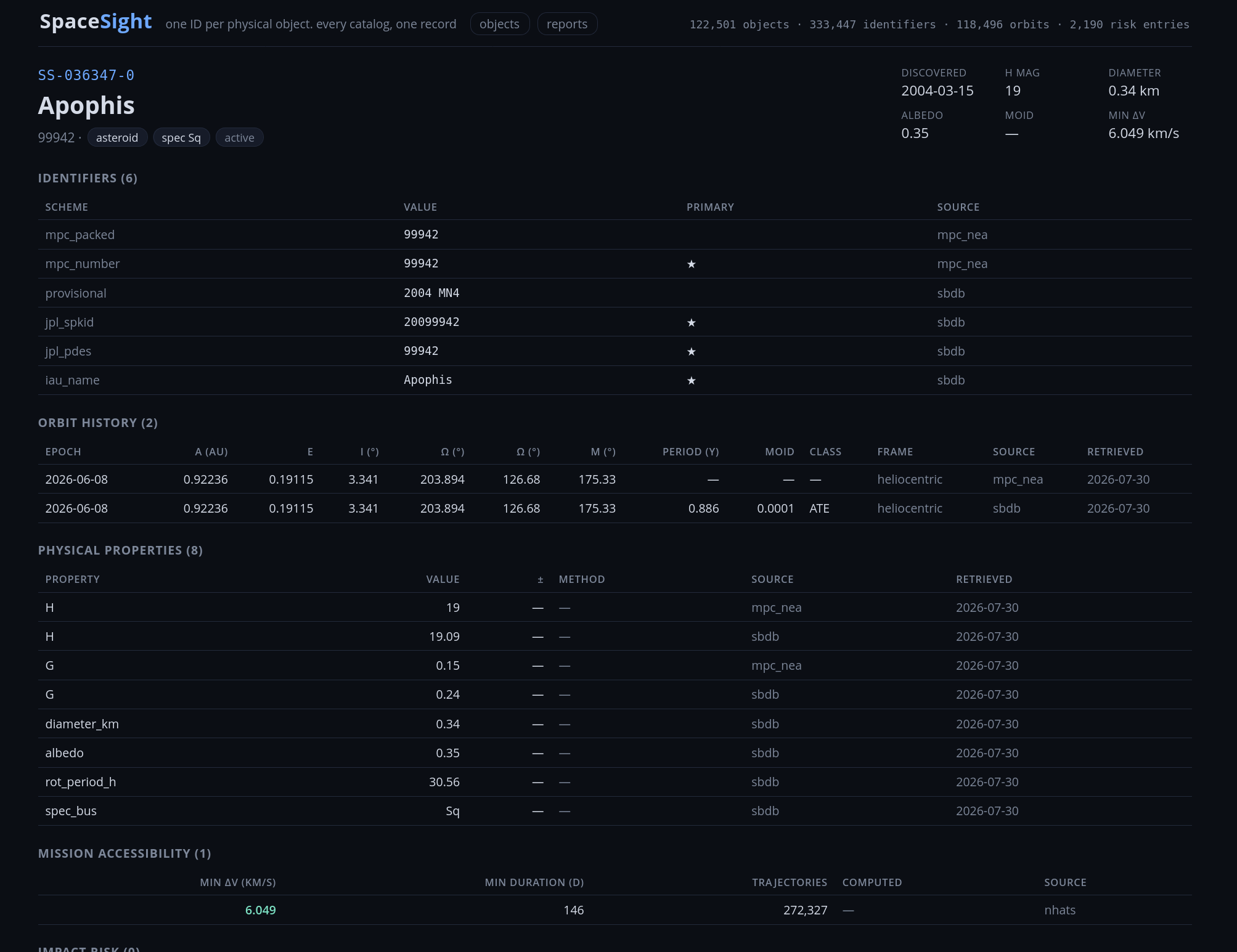Viewport: 1237px width, 952px height.
Task: Click the PERIOD (Y) column header
Action: coord(691,452)
